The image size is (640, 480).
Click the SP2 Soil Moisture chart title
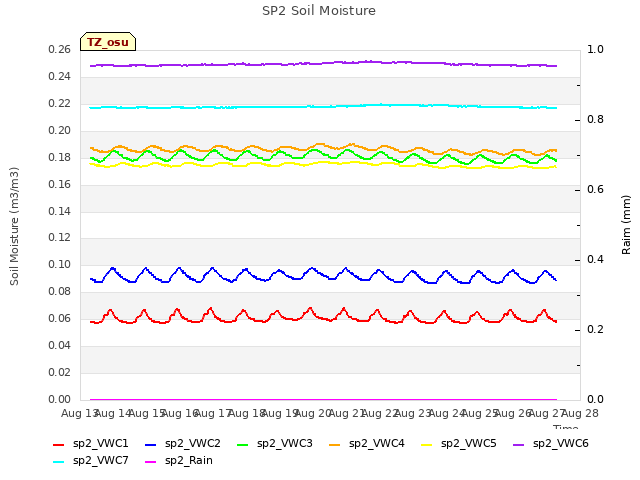click(319, 11)
